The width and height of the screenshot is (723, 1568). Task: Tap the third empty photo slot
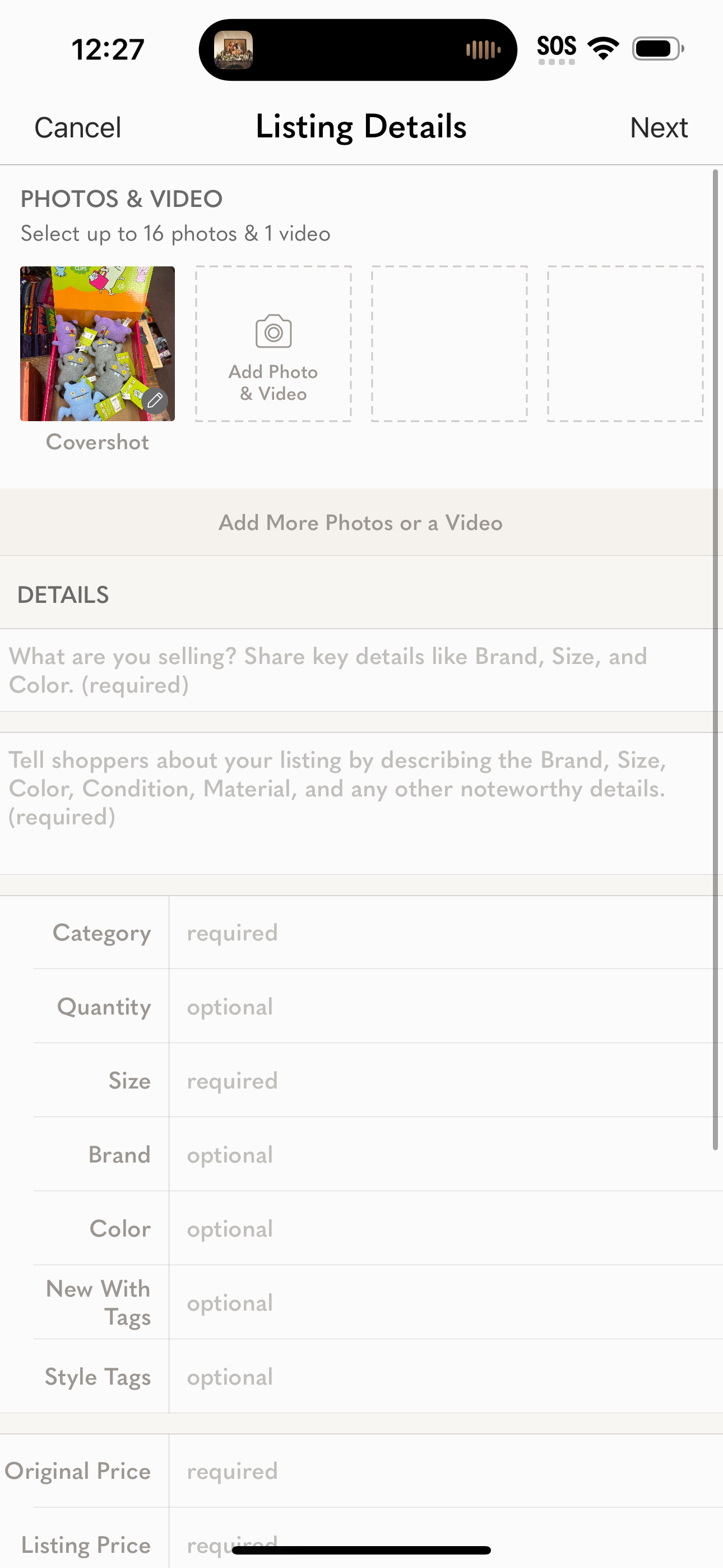[625, 344]
